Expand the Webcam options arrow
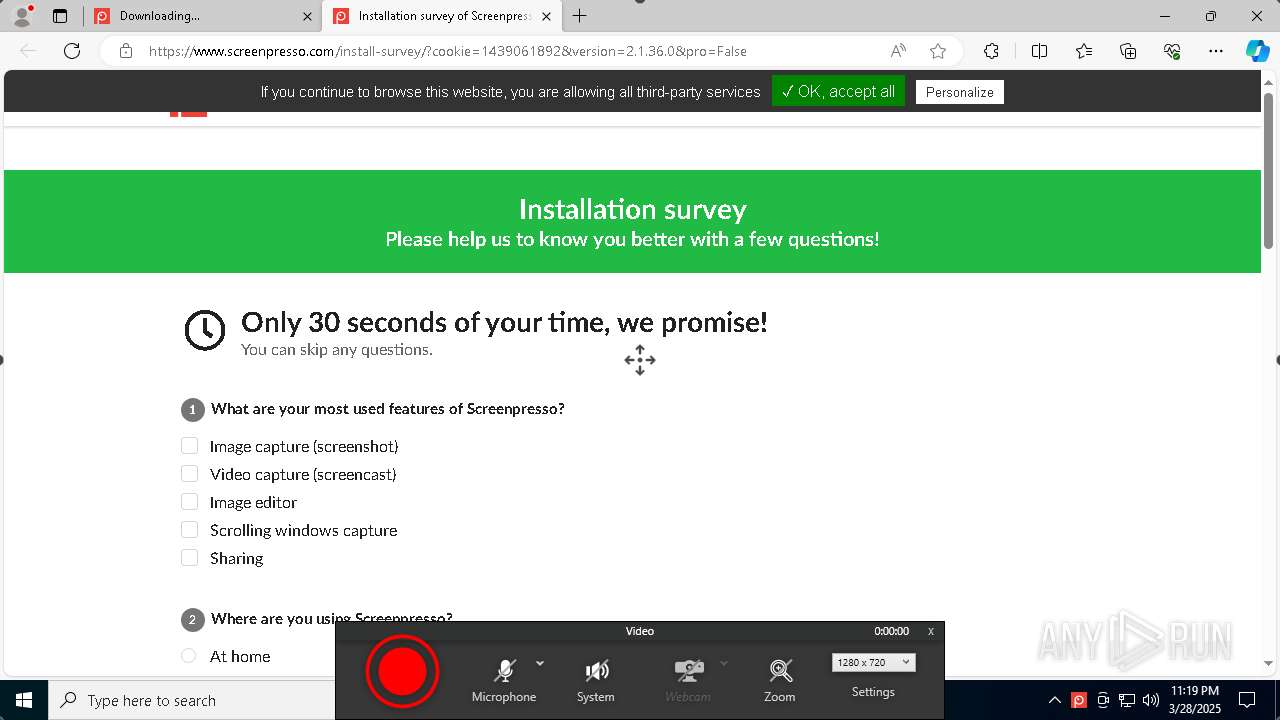 (724, 663)
